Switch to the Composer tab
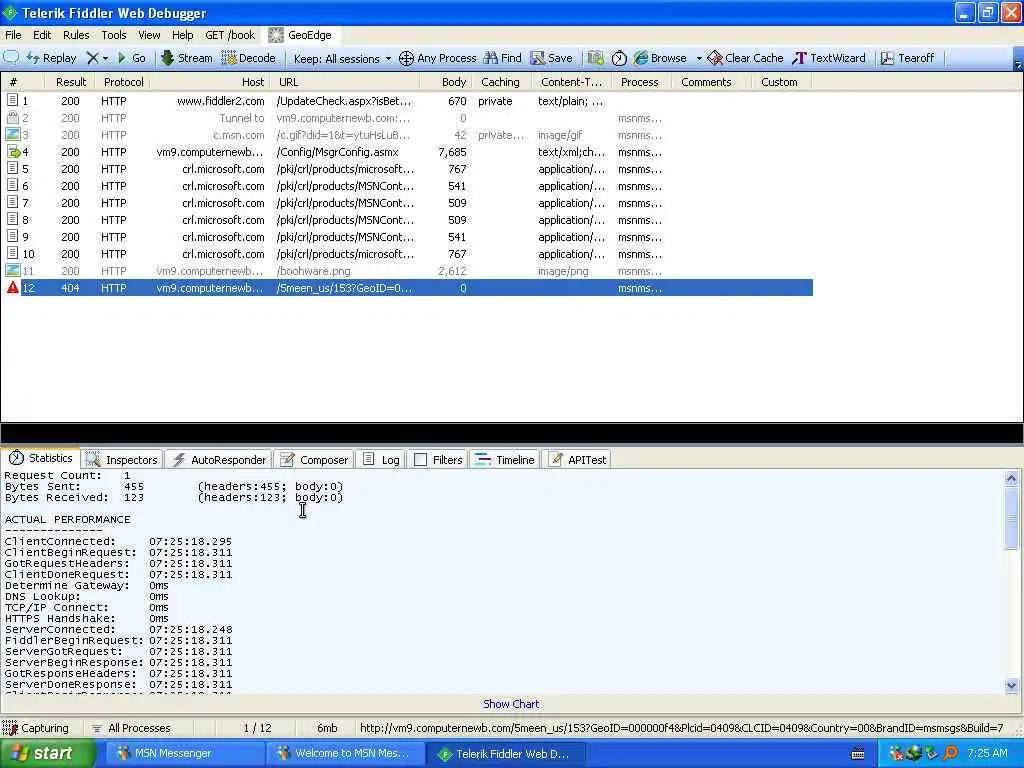This screenshot has height=768, width=1024. [x=314, y=460]
